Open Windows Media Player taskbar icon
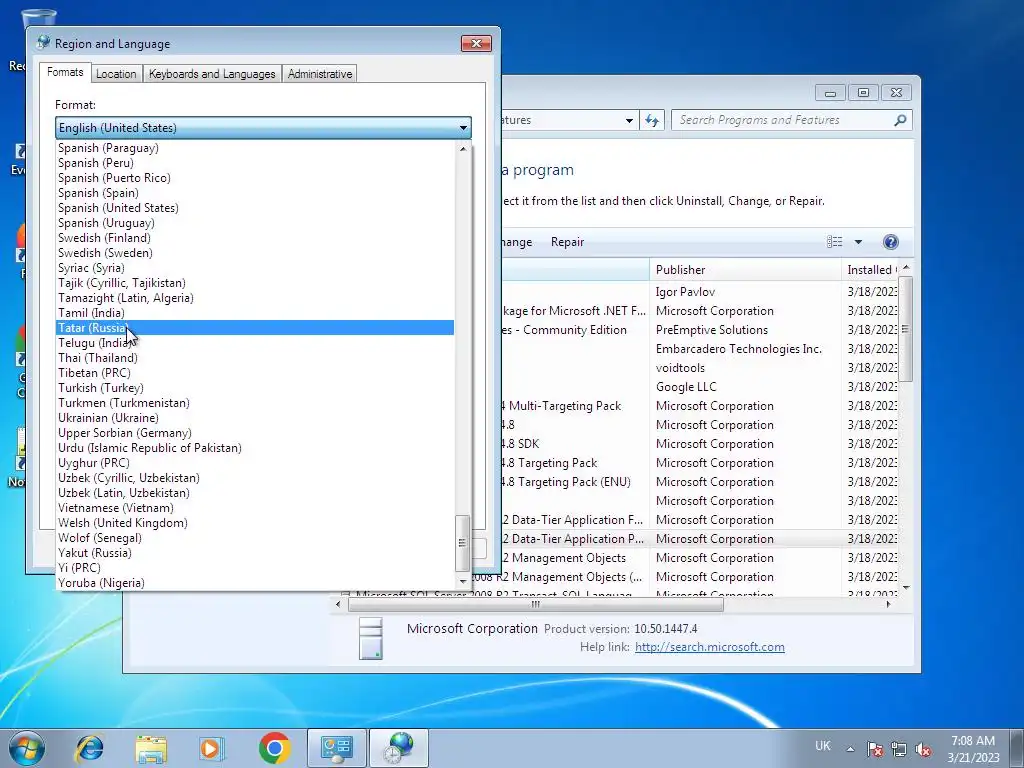Screen dimensions: 1024x768 point(211,748)
